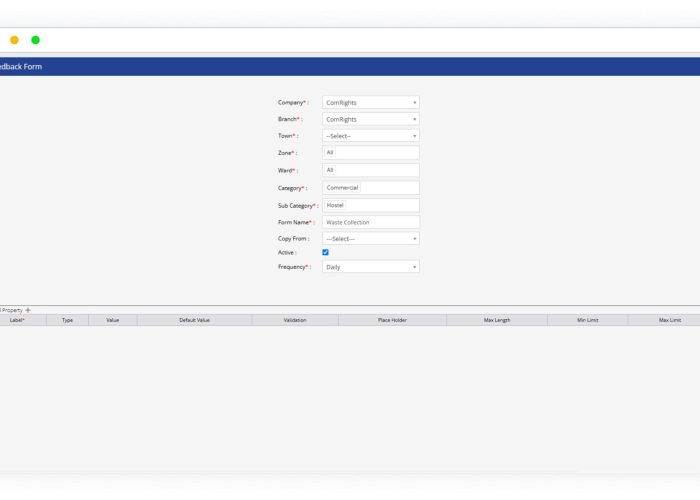Image resolution: width=700 pixels, height=500 pixels.
Task: Click the Min Limit column header
Action: pyautogui.click(x=587, y=320)
